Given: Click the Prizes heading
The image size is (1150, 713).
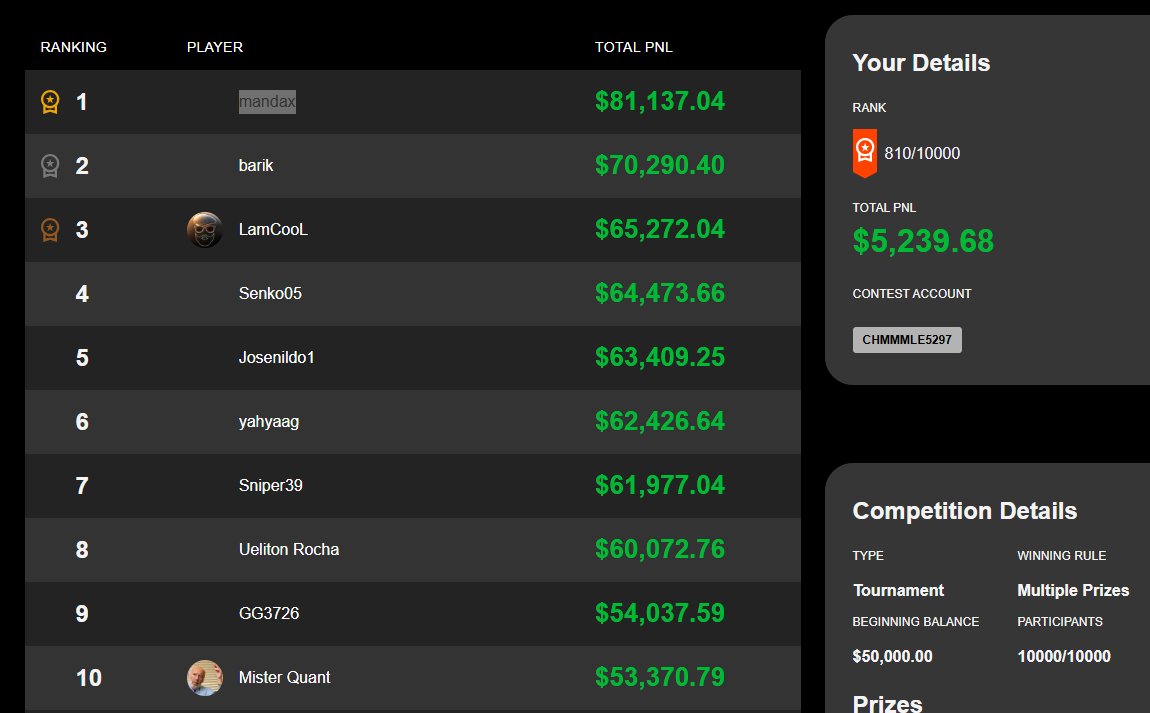Looking at the screenshot, I should [x=887, y=703].
